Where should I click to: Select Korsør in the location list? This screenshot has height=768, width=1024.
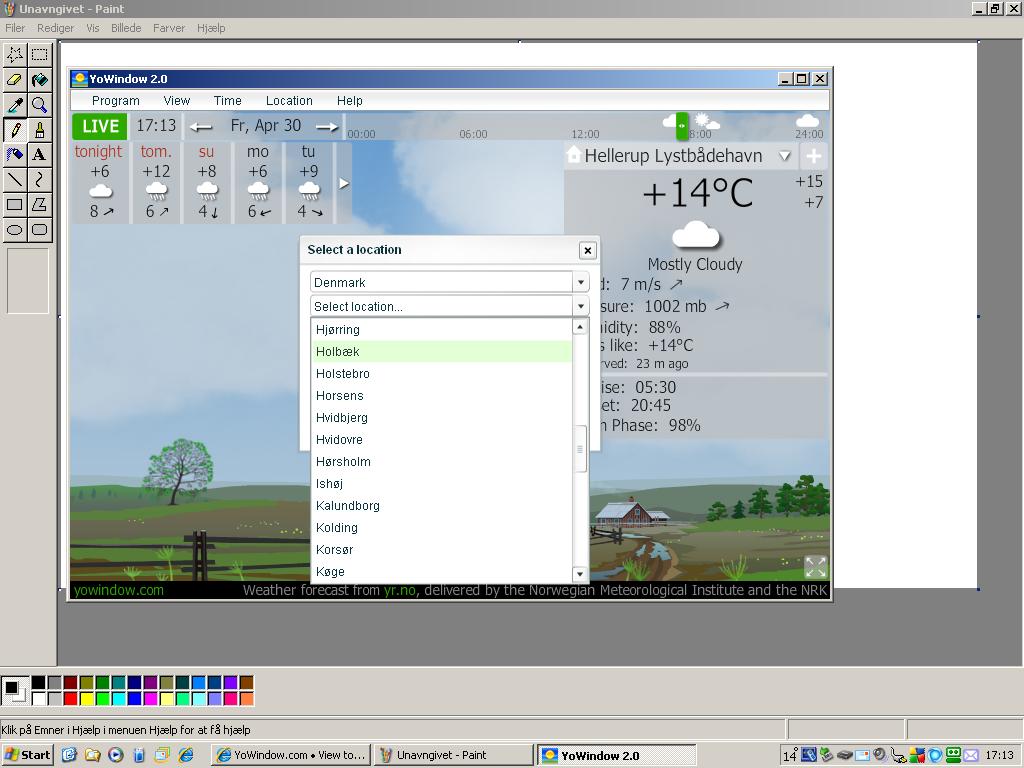[x=441, y=550]
